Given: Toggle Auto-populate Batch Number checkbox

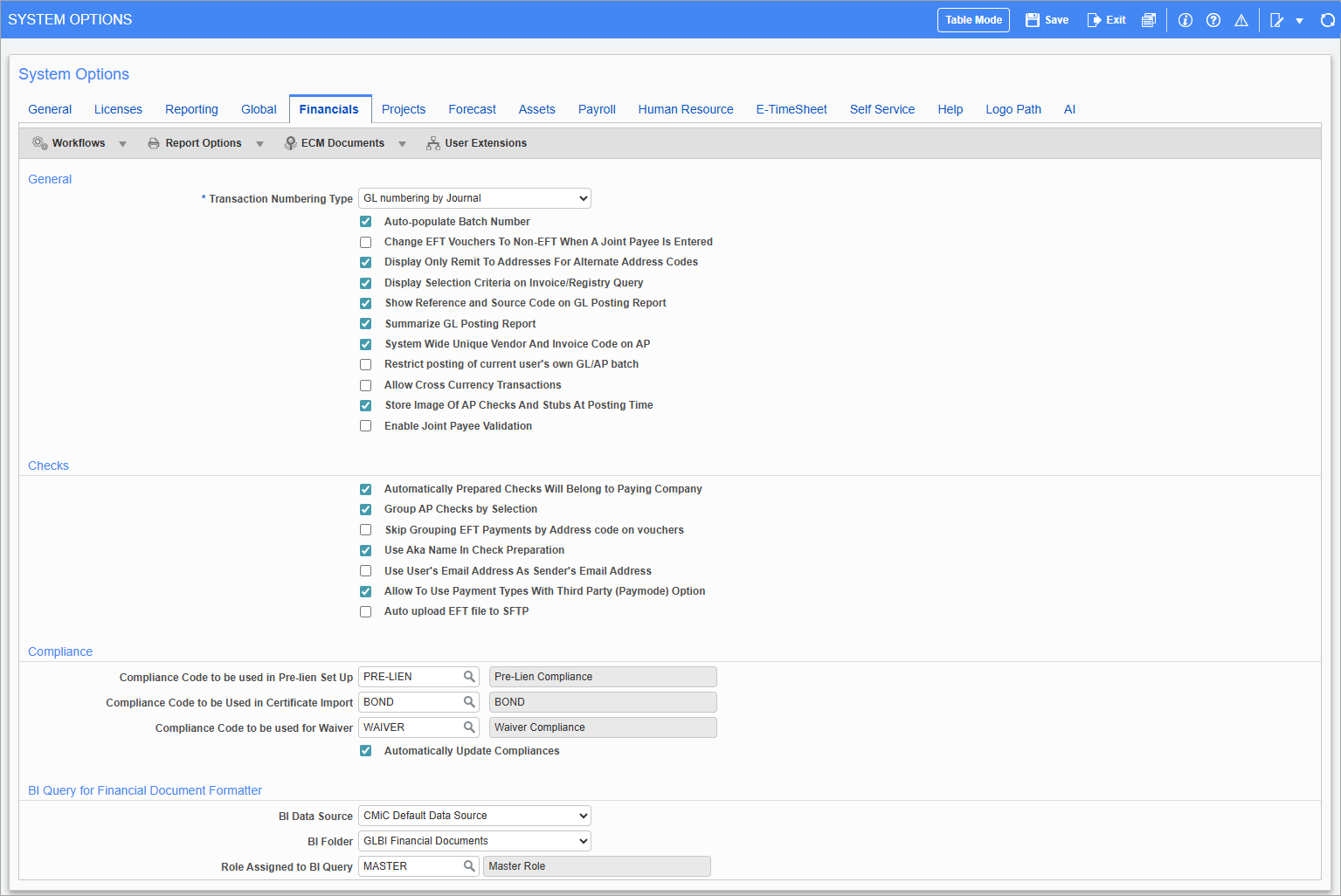Looking at the screenshot, I should coord(366,222).
